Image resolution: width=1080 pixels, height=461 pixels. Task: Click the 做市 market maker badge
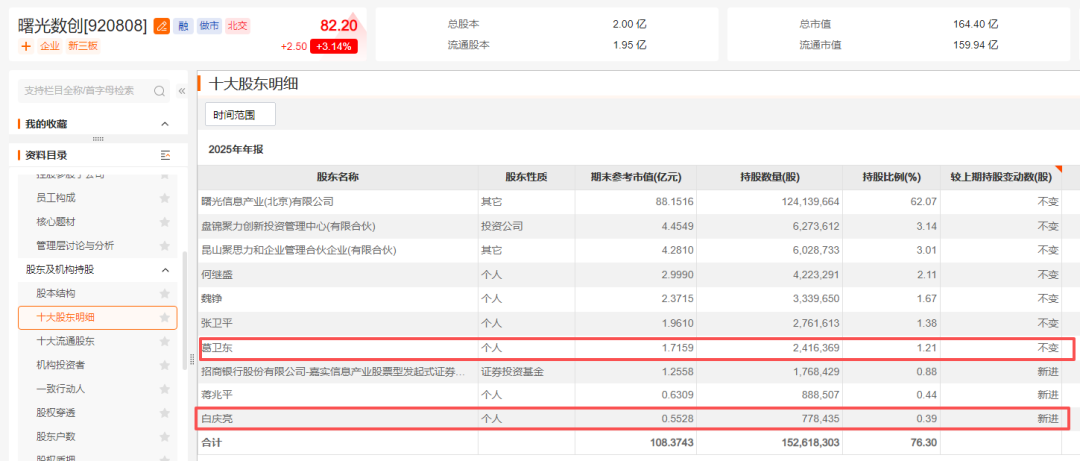(x=209, y=25)
